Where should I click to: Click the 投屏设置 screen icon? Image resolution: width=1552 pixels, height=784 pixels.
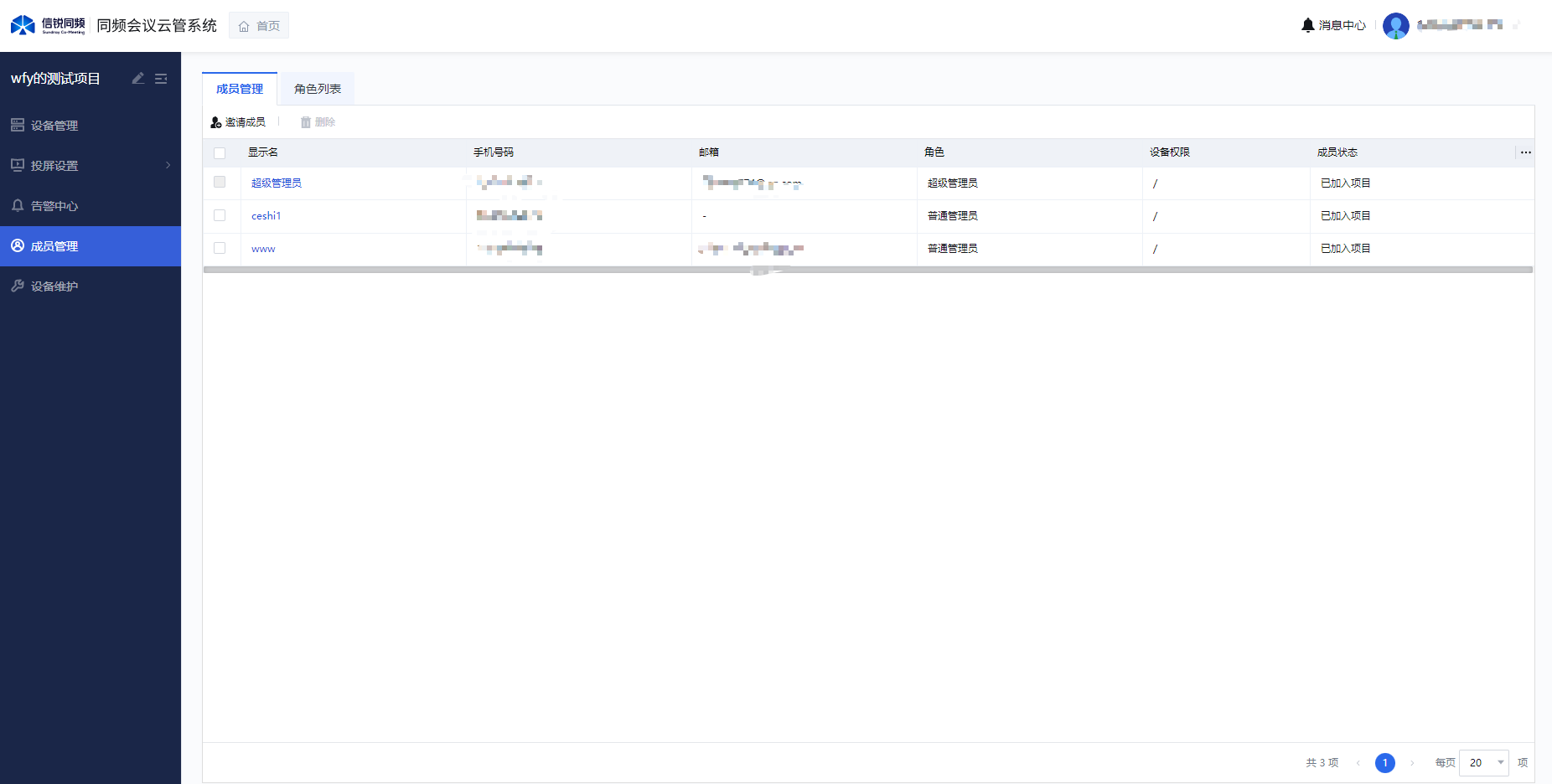[x=18, y=165]
